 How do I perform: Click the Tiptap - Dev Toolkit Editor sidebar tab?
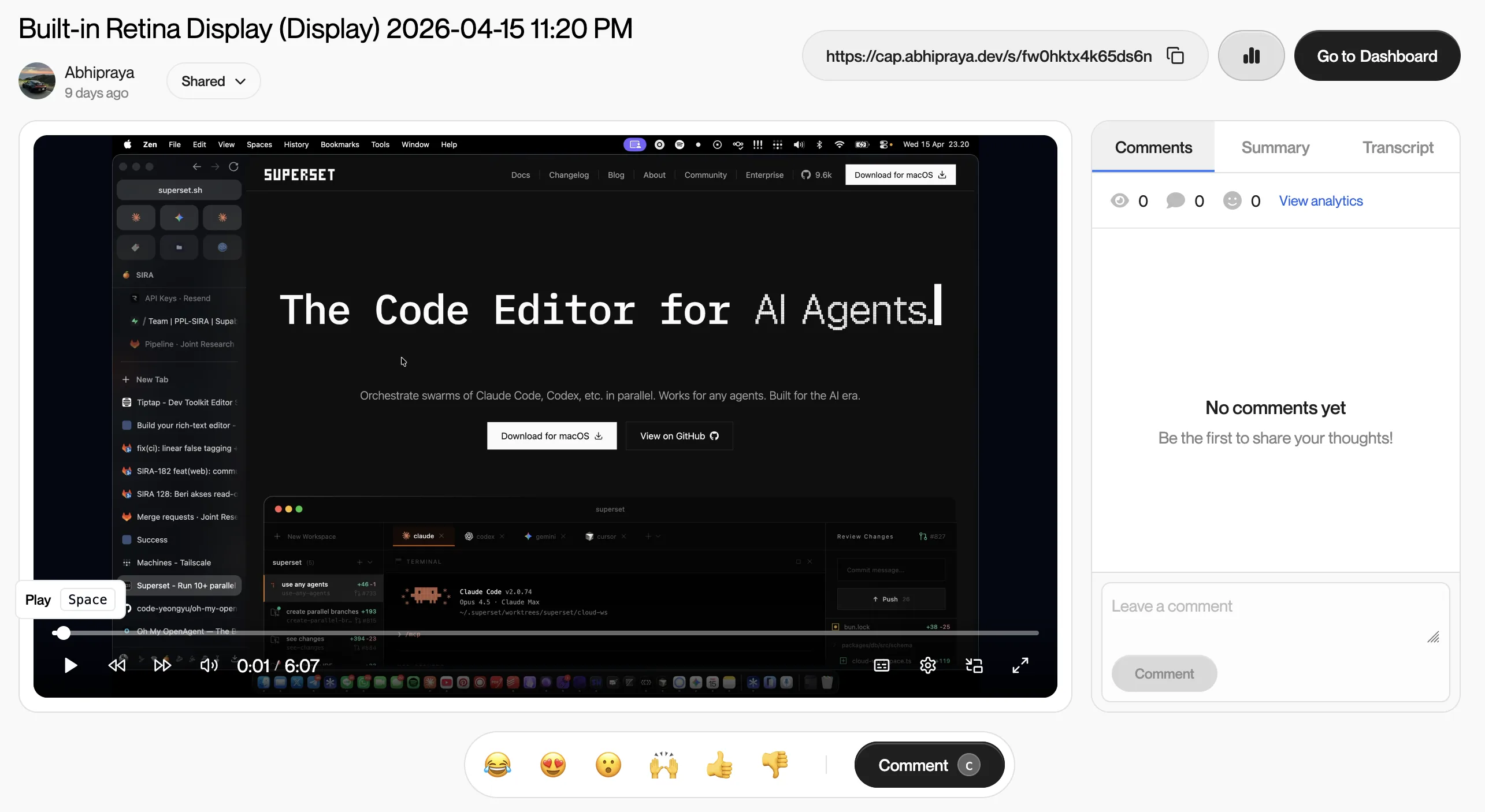click(x=179, y=403)
